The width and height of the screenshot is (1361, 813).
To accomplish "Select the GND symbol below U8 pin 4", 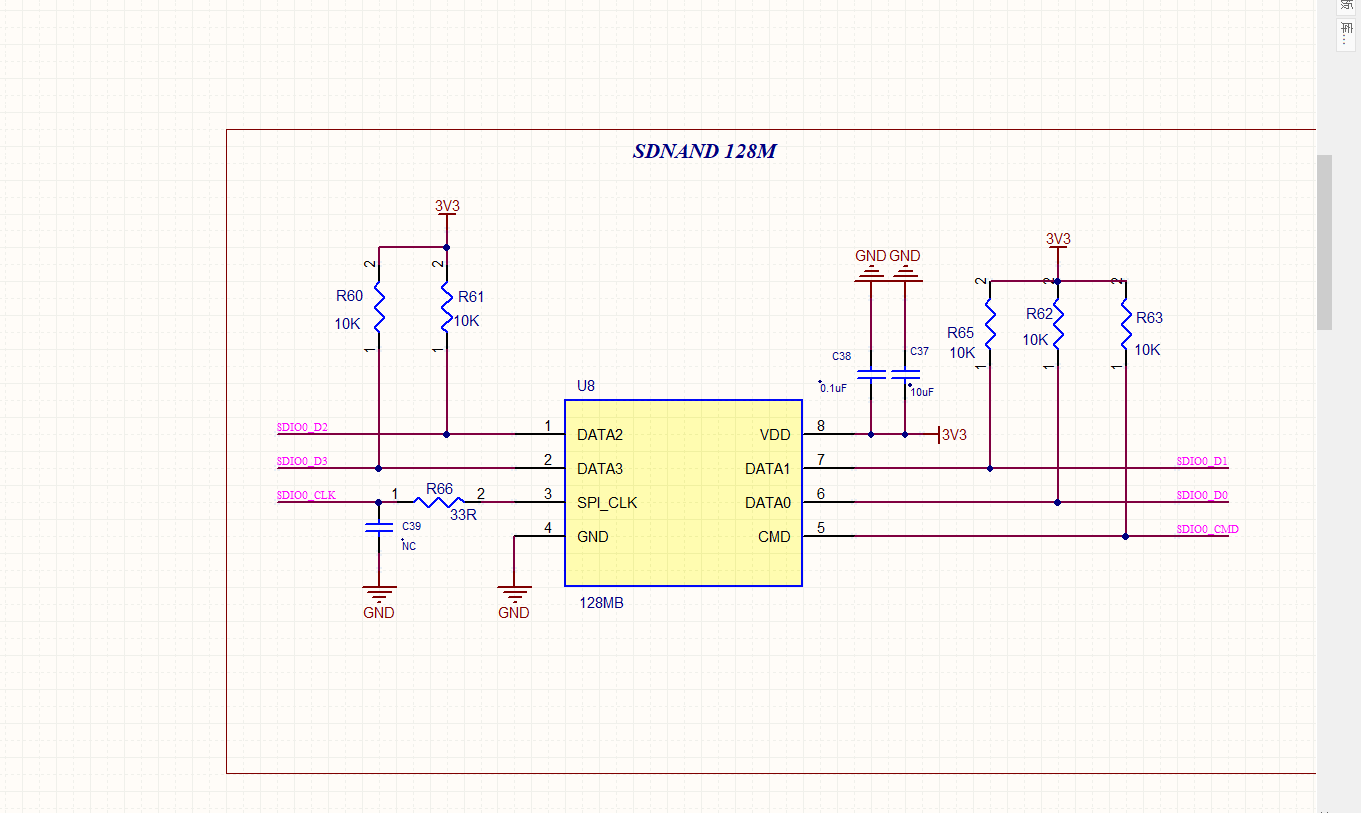I will (514, 600).
